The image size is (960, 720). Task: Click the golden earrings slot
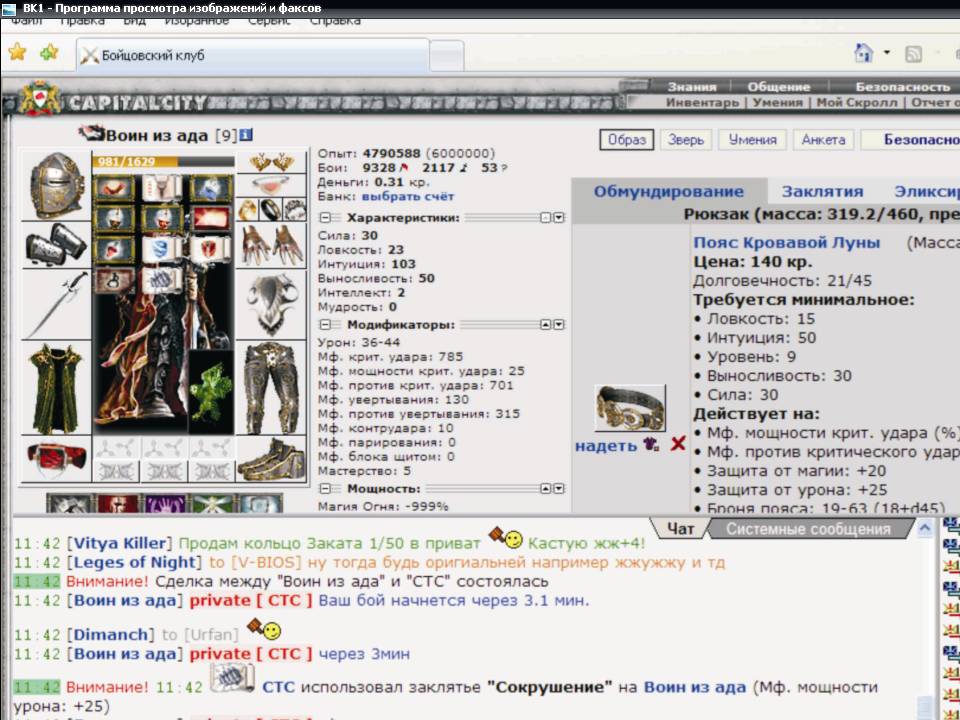click(271, 162)
